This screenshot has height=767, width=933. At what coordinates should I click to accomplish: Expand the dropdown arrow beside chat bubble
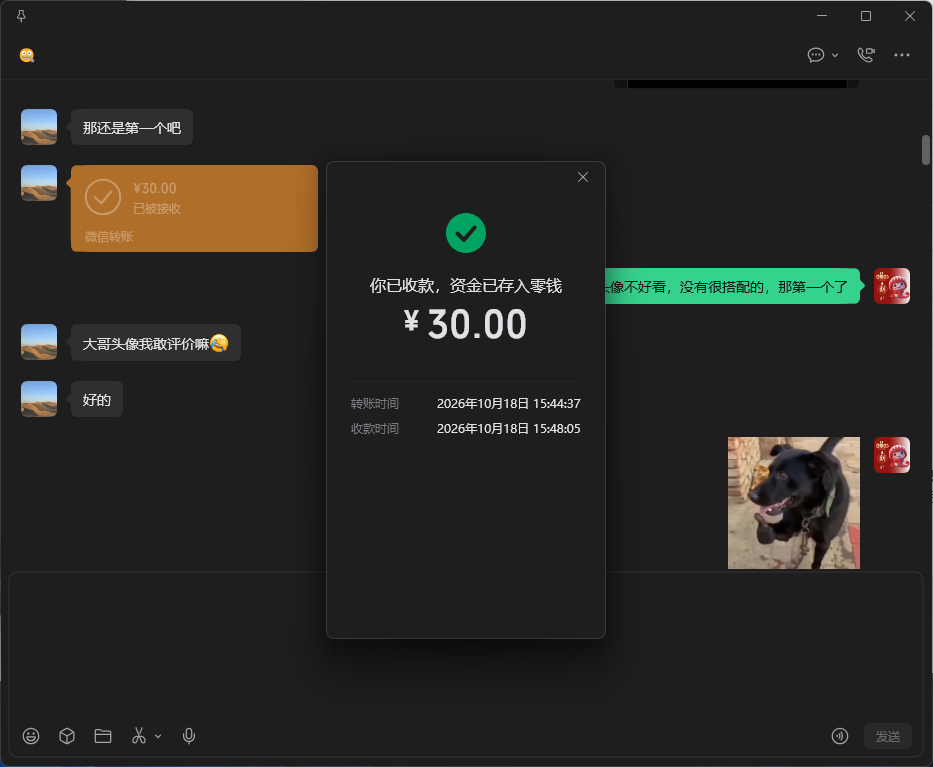click(835, 55)
